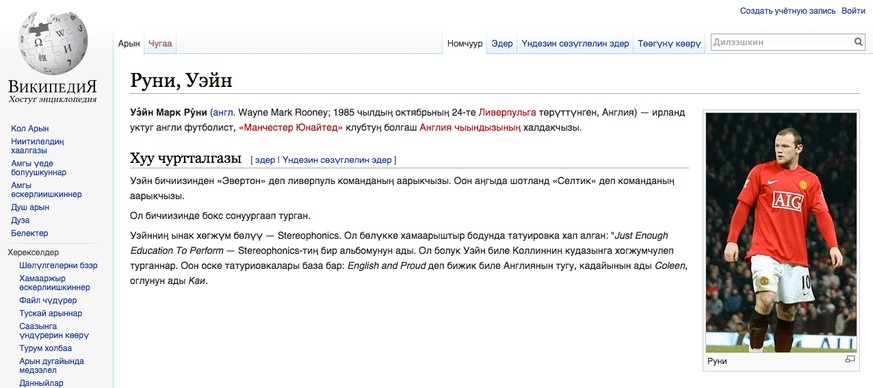Click the Хостуг энциклопедия tagline

(52, 99)
